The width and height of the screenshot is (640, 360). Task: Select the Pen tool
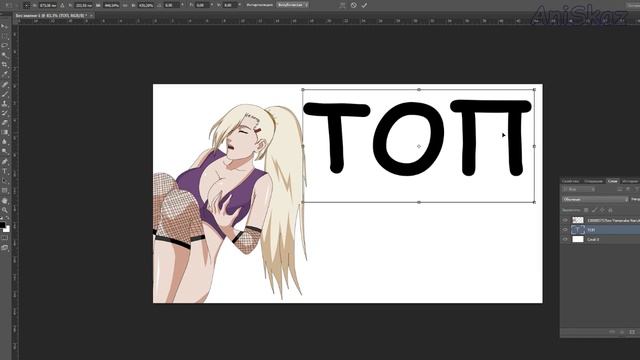point(4,162)
